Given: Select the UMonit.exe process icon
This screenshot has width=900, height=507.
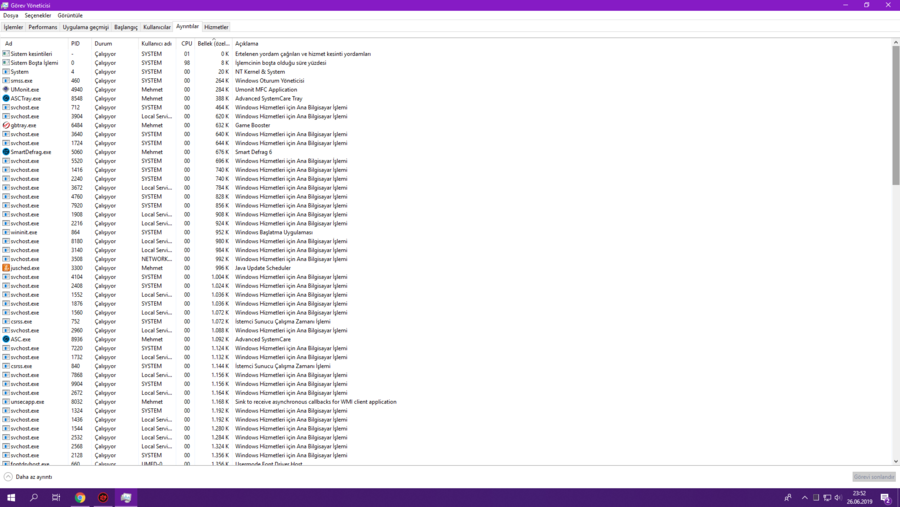Looking at the screenshot, I should pos(6,90).
